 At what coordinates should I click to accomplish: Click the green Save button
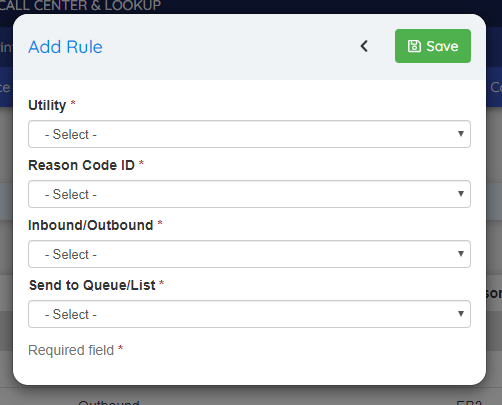click(x=433, y=46)
